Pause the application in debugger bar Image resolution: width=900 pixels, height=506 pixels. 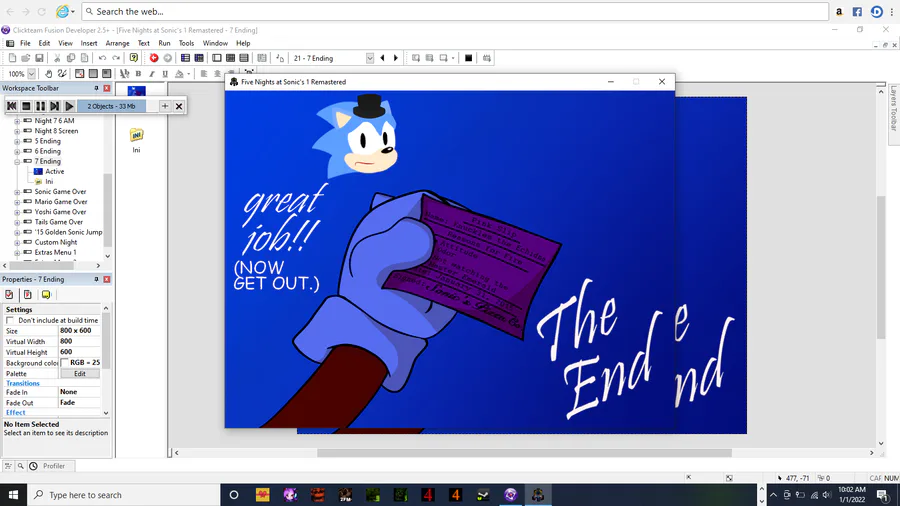coord(40,106)
